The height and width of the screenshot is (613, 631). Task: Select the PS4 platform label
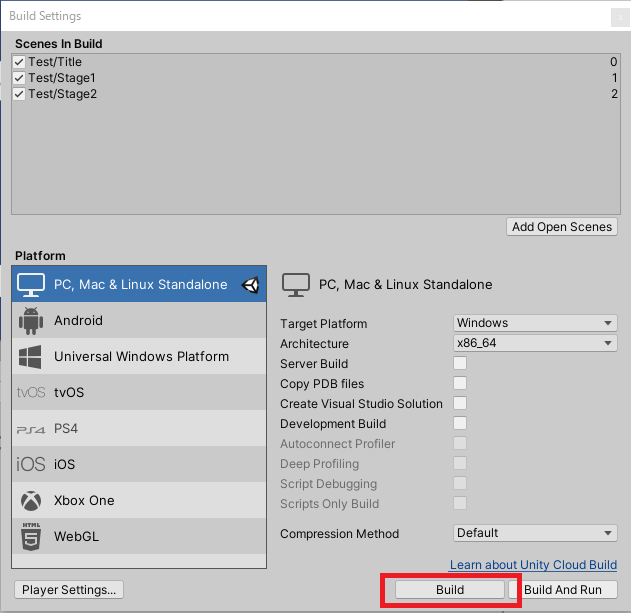coord(66,428)
